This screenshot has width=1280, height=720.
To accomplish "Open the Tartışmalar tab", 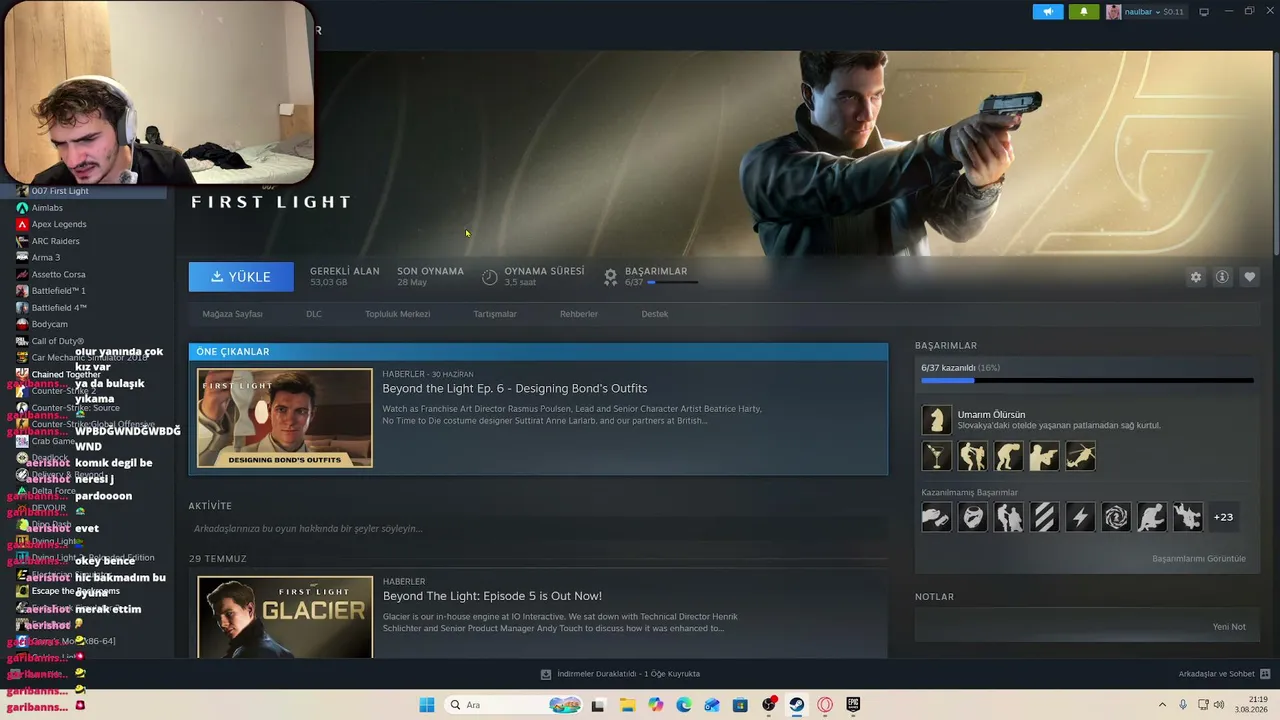I will tap(495, 314).
